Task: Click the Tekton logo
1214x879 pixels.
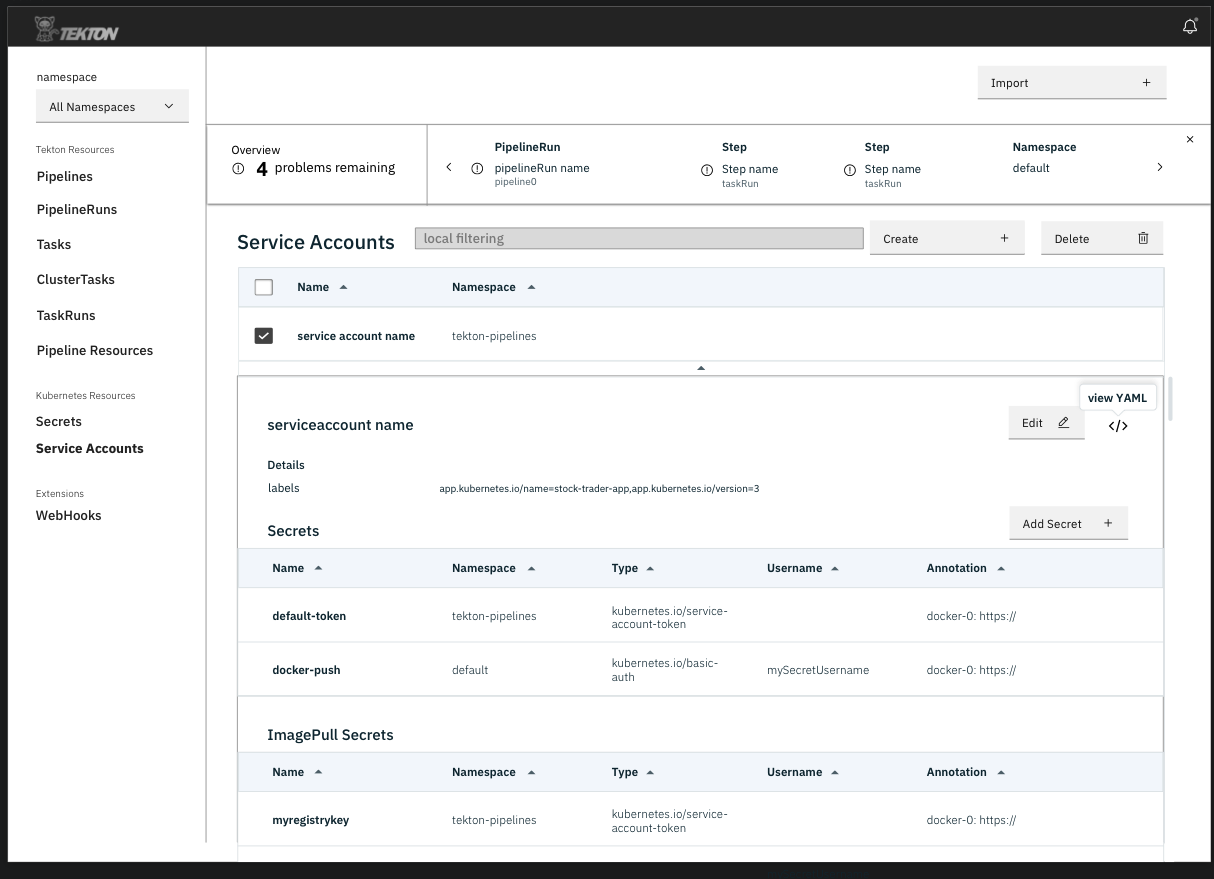Action: [x=77, y=28]
